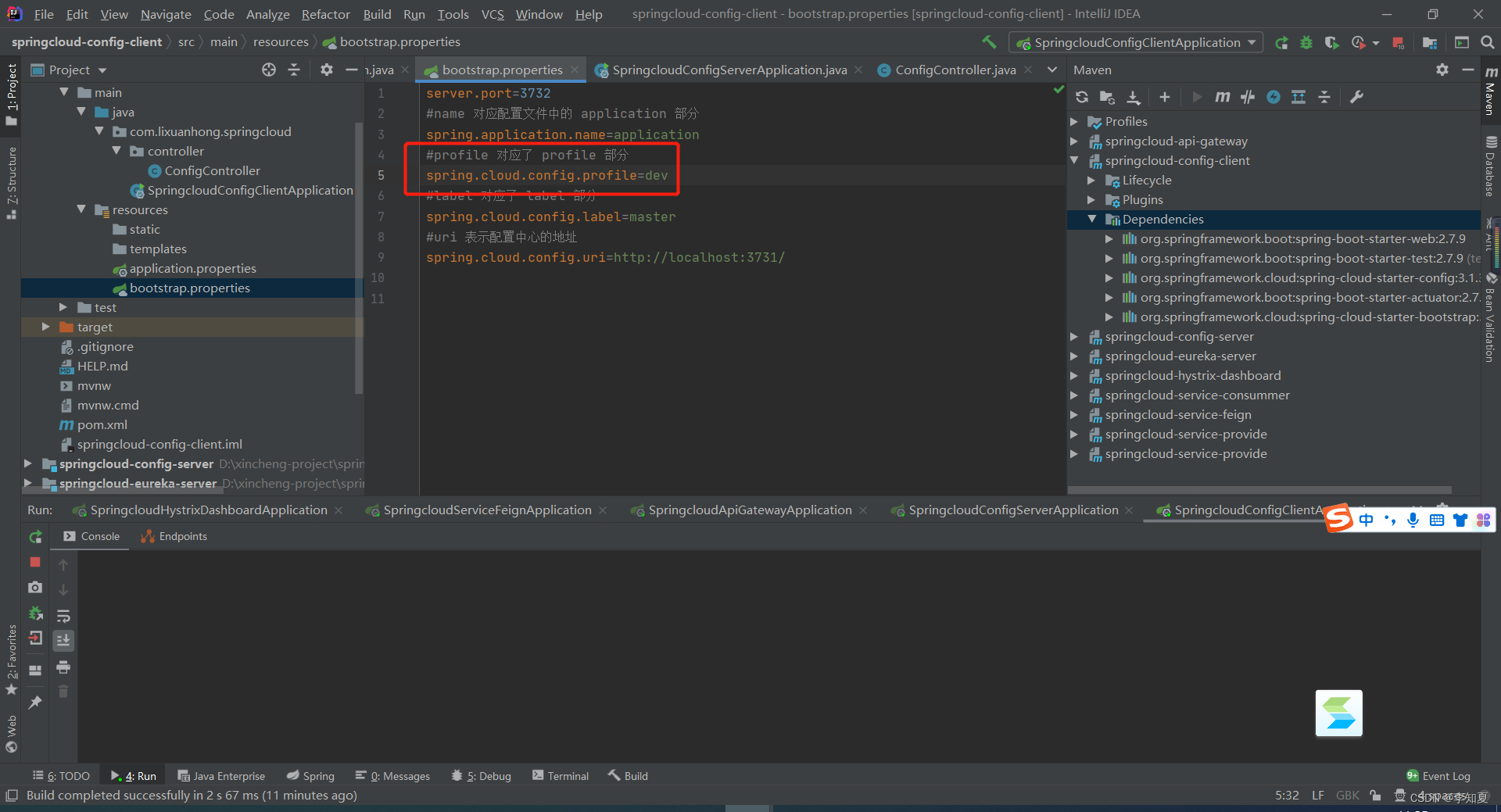Image resolution: width=1501 pixels, height=812 pixels.
Task: Click LF line separator in status bar
Action: click(x=1318, y=796)
